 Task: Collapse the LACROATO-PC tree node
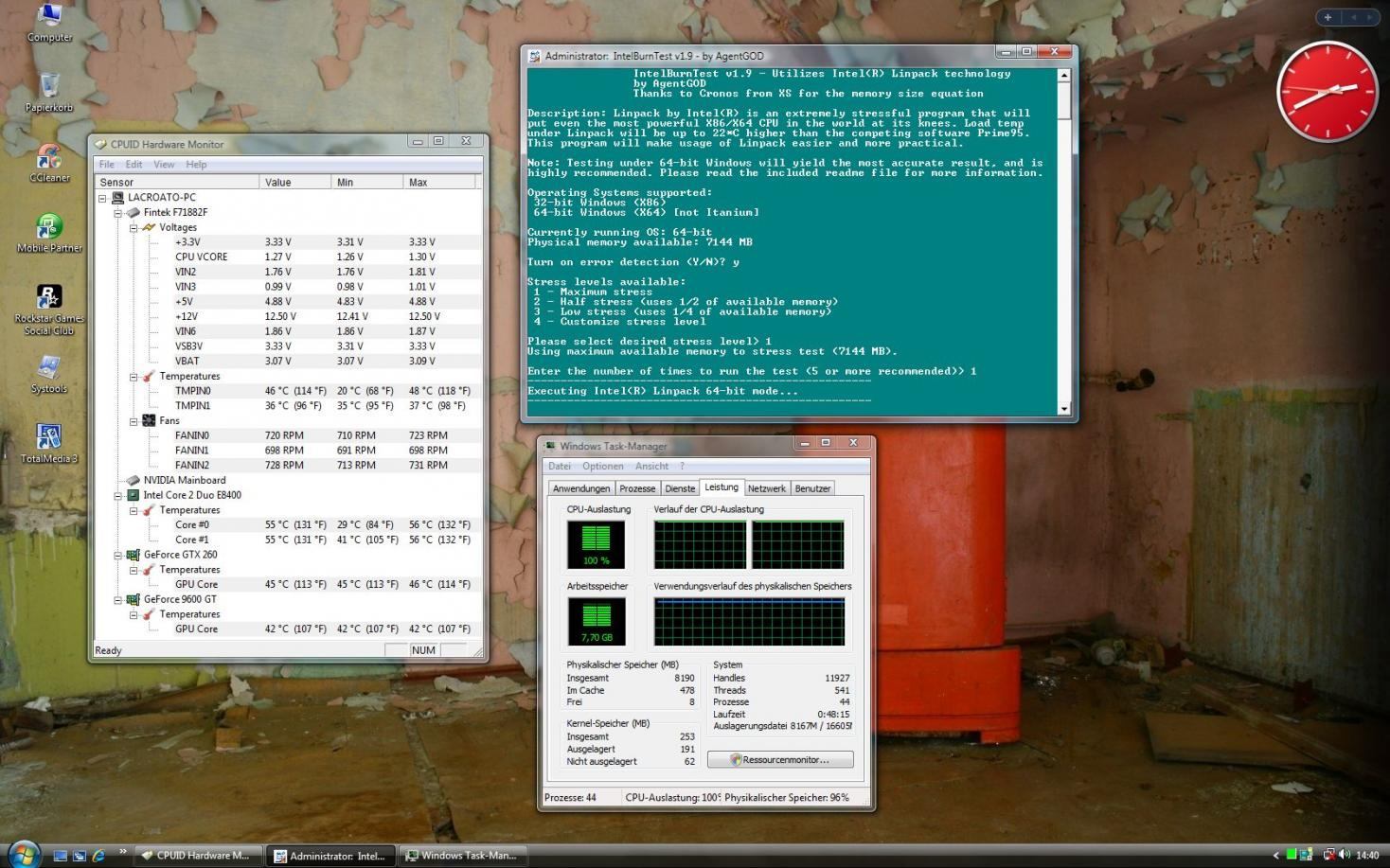[x=103, y=198]
